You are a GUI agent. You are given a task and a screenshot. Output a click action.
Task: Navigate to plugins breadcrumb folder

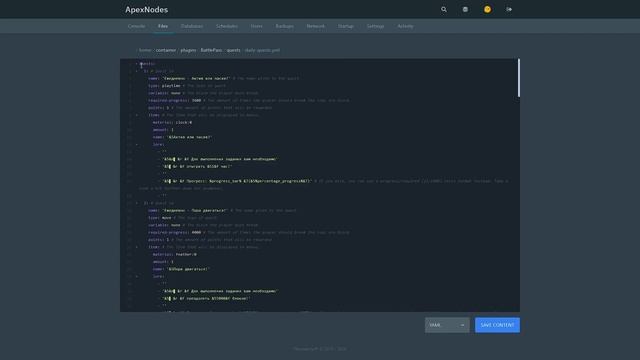pos(188,50)
